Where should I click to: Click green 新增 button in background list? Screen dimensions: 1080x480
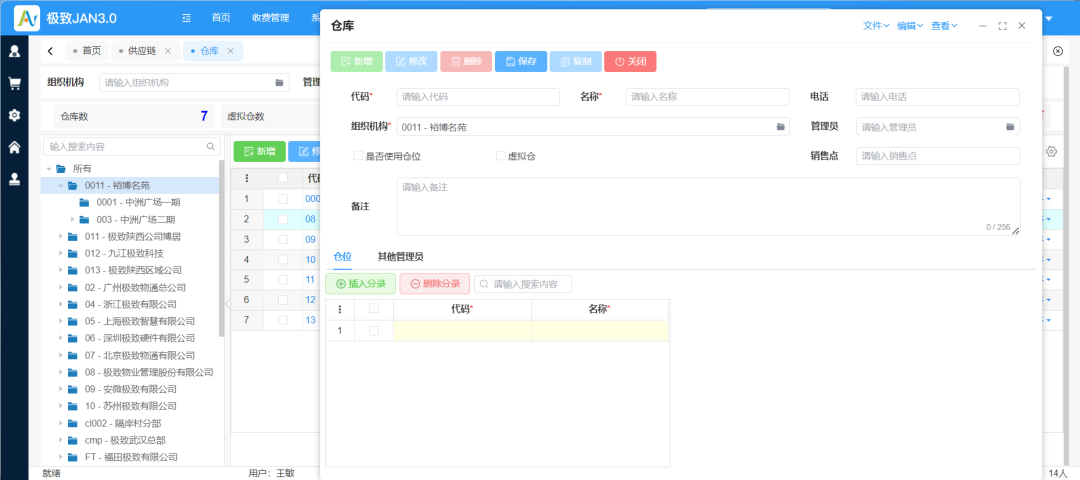coord(259,152)
